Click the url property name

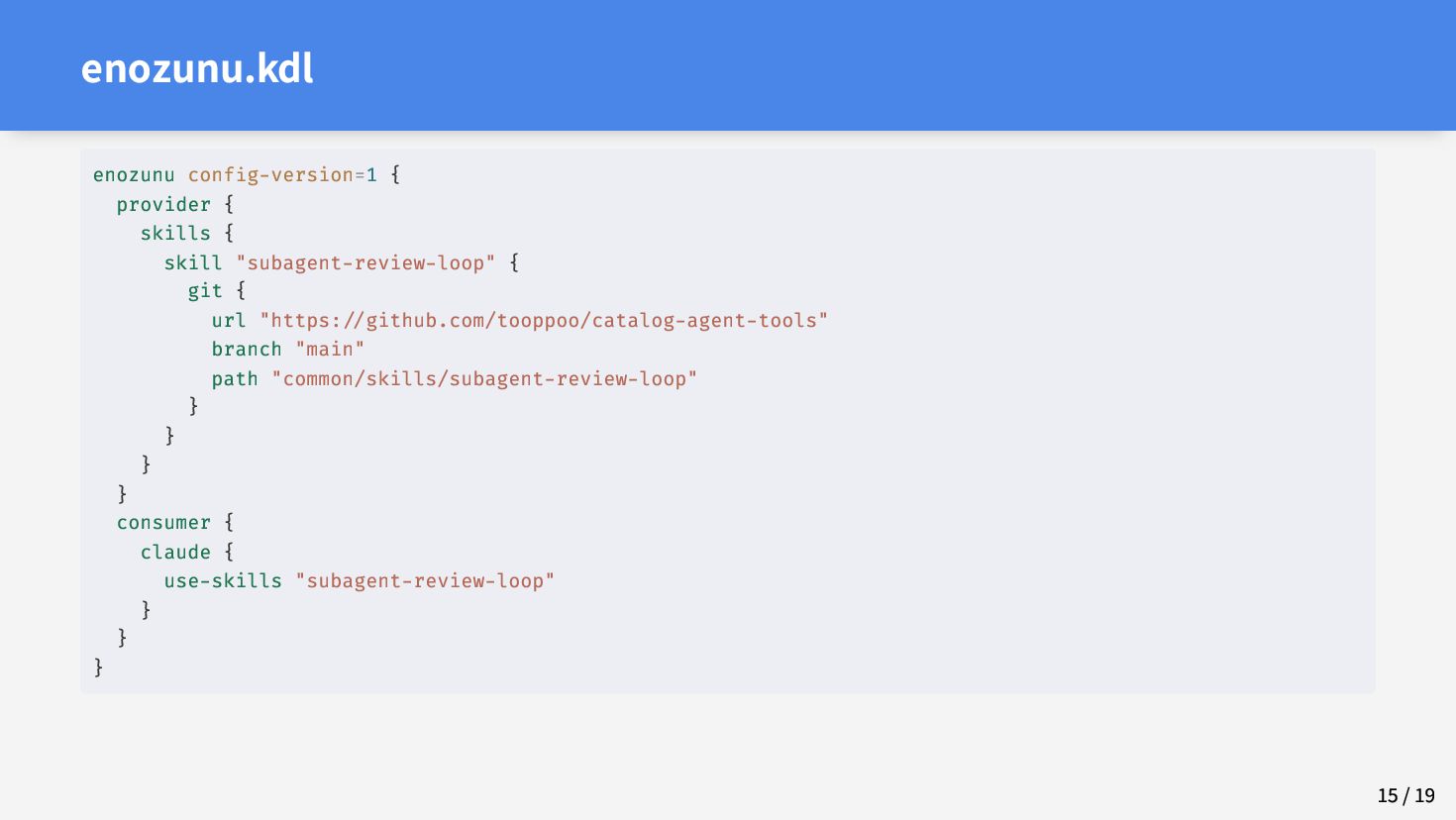[x=229, y=320]
